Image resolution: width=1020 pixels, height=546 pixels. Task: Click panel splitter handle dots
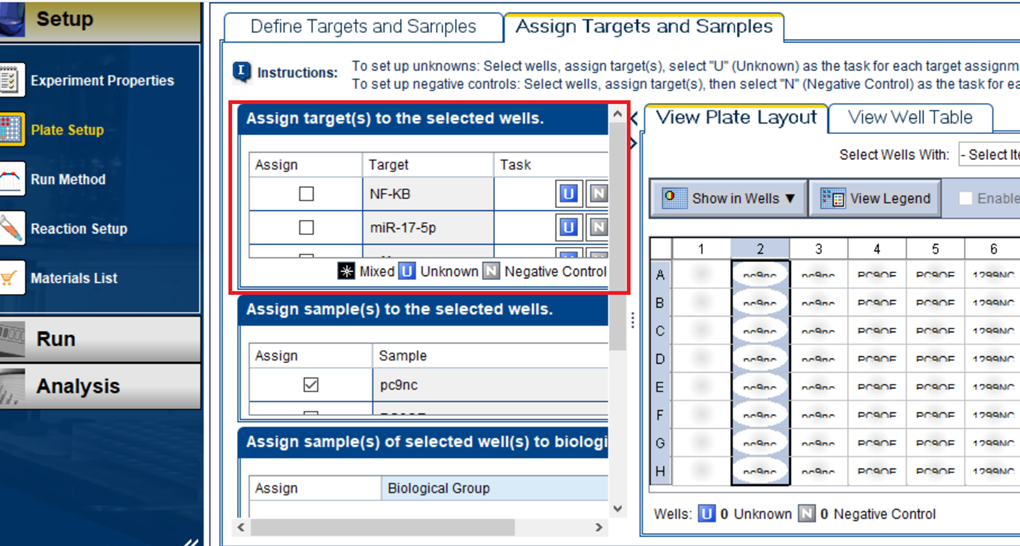[x=633, y=320]
